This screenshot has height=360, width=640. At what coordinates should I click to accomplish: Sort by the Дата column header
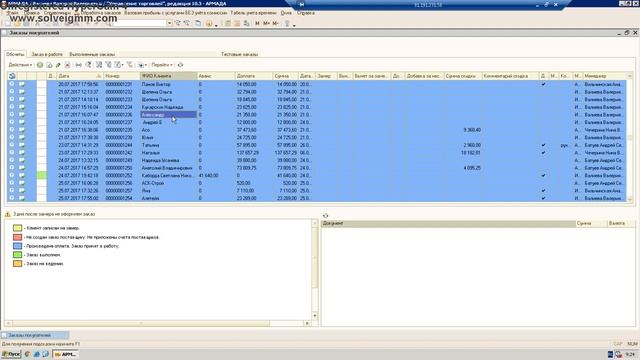[80, 76]
